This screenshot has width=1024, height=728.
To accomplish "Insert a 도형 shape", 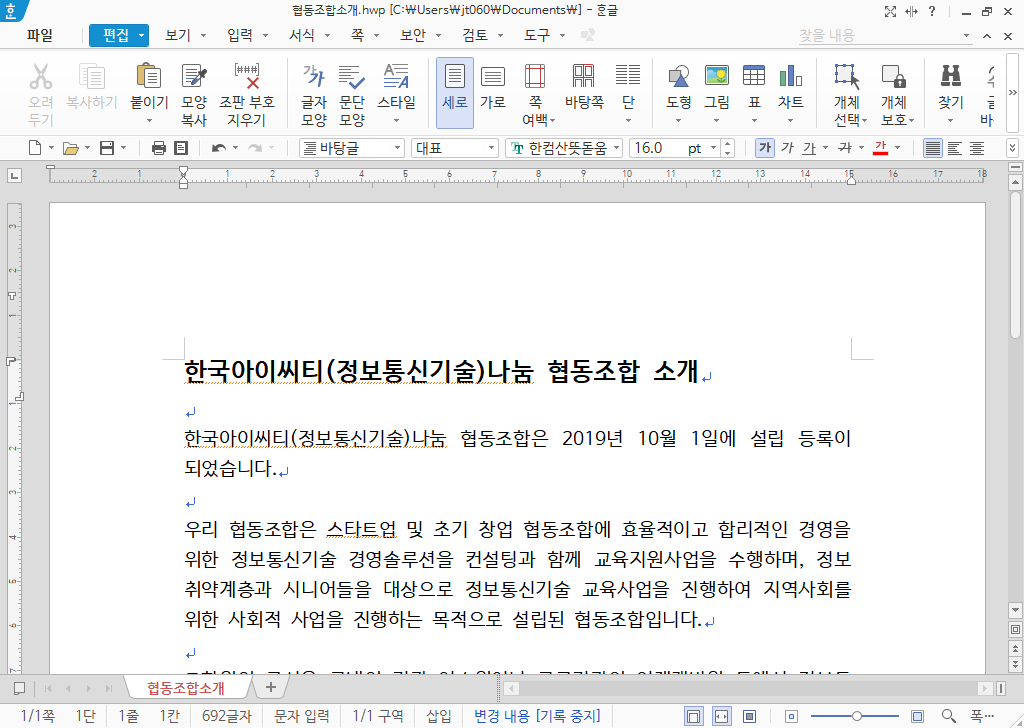I will pyautogui.click(x=679, y=76).
